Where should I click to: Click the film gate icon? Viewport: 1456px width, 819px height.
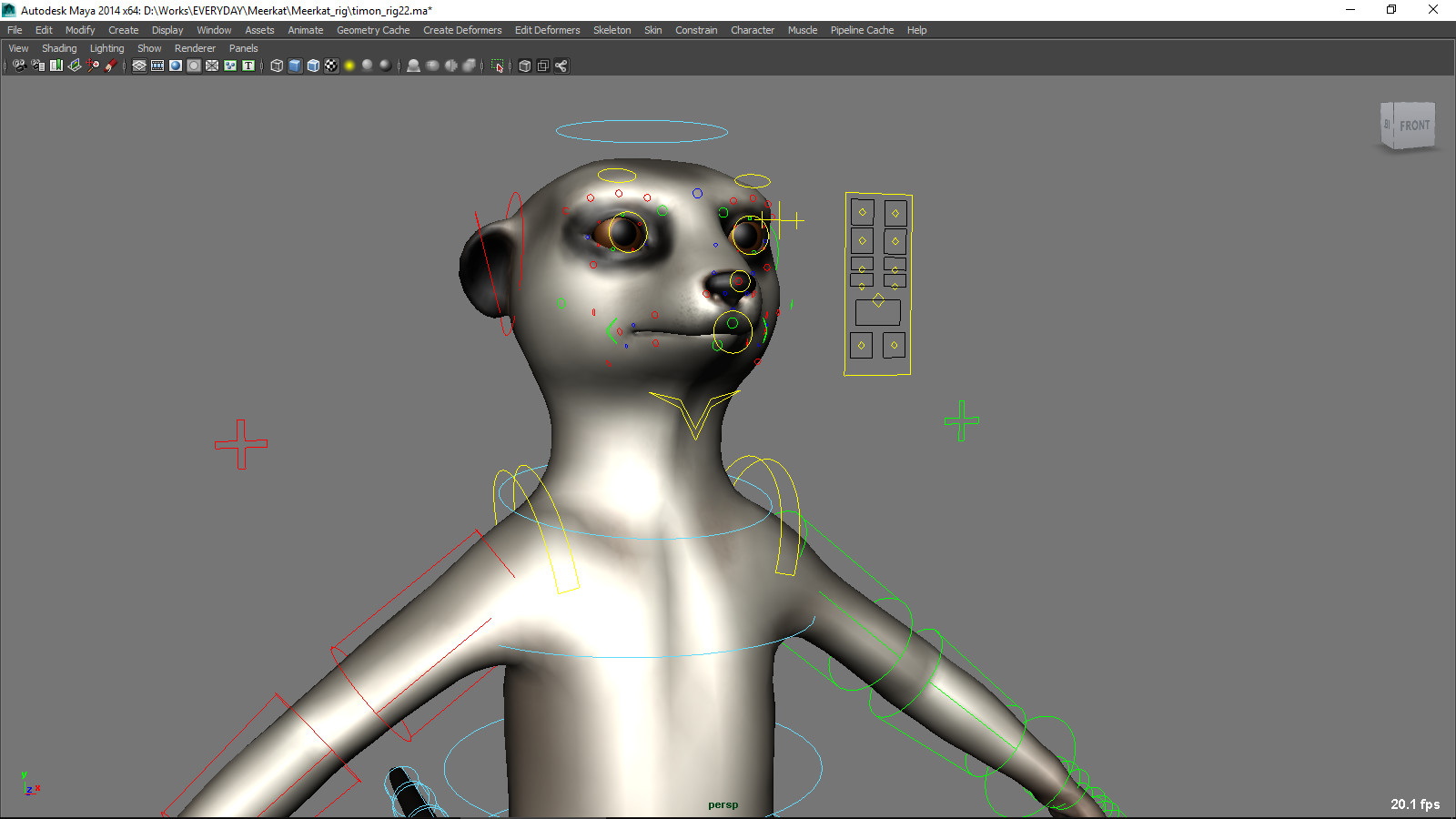tap(157, 65)
